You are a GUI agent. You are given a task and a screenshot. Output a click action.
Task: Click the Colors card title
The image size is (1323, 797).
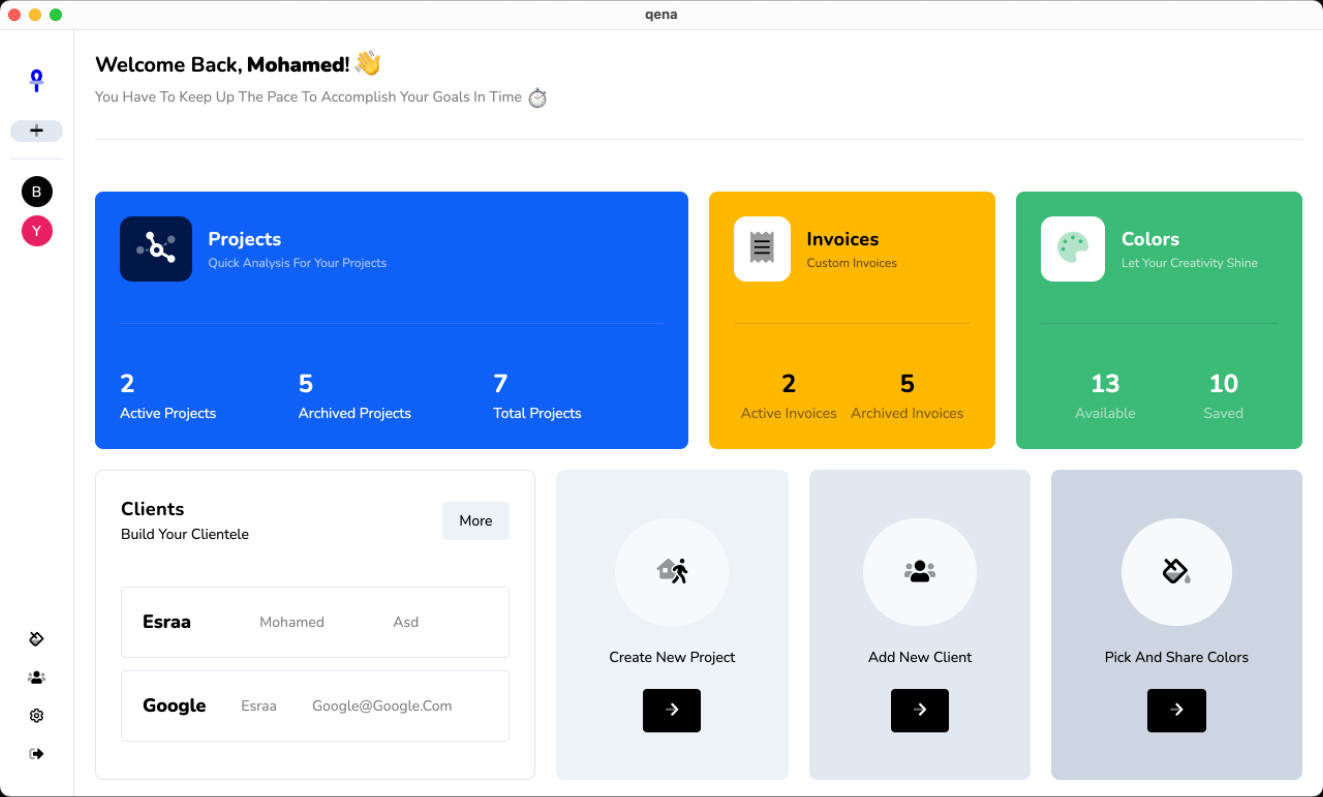[1150, 239]
